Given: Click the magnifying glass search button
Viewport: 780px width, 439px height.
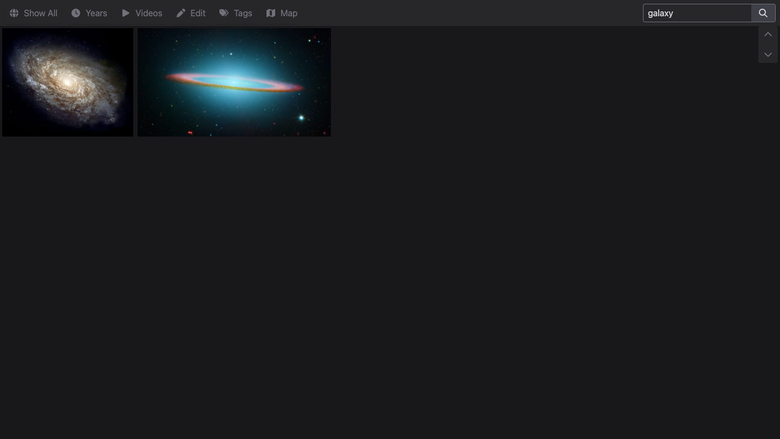Looking at the screenshot, I should pos(763,13).
